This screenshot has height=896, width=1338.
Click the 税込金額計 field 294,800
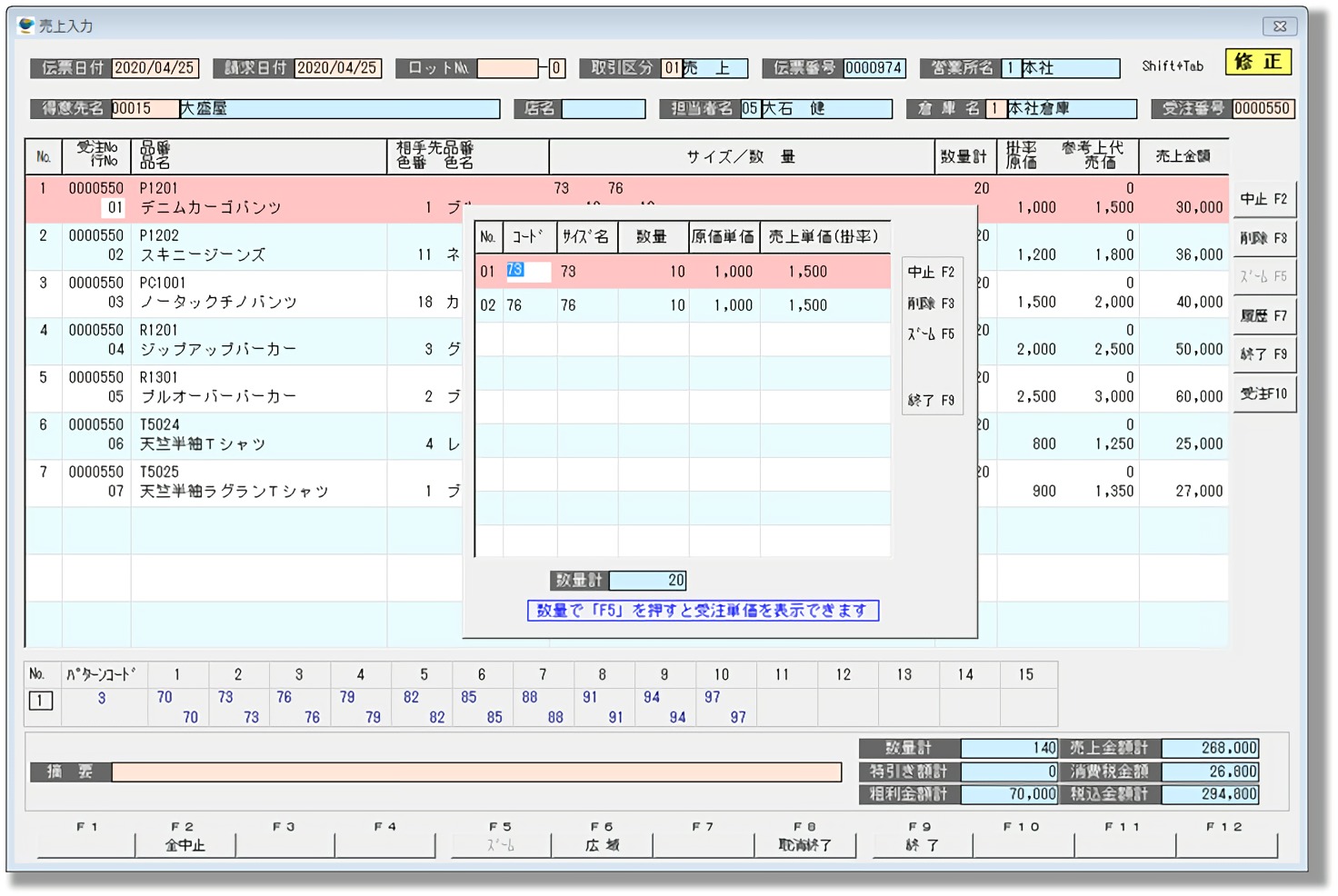click(1210, 794)
